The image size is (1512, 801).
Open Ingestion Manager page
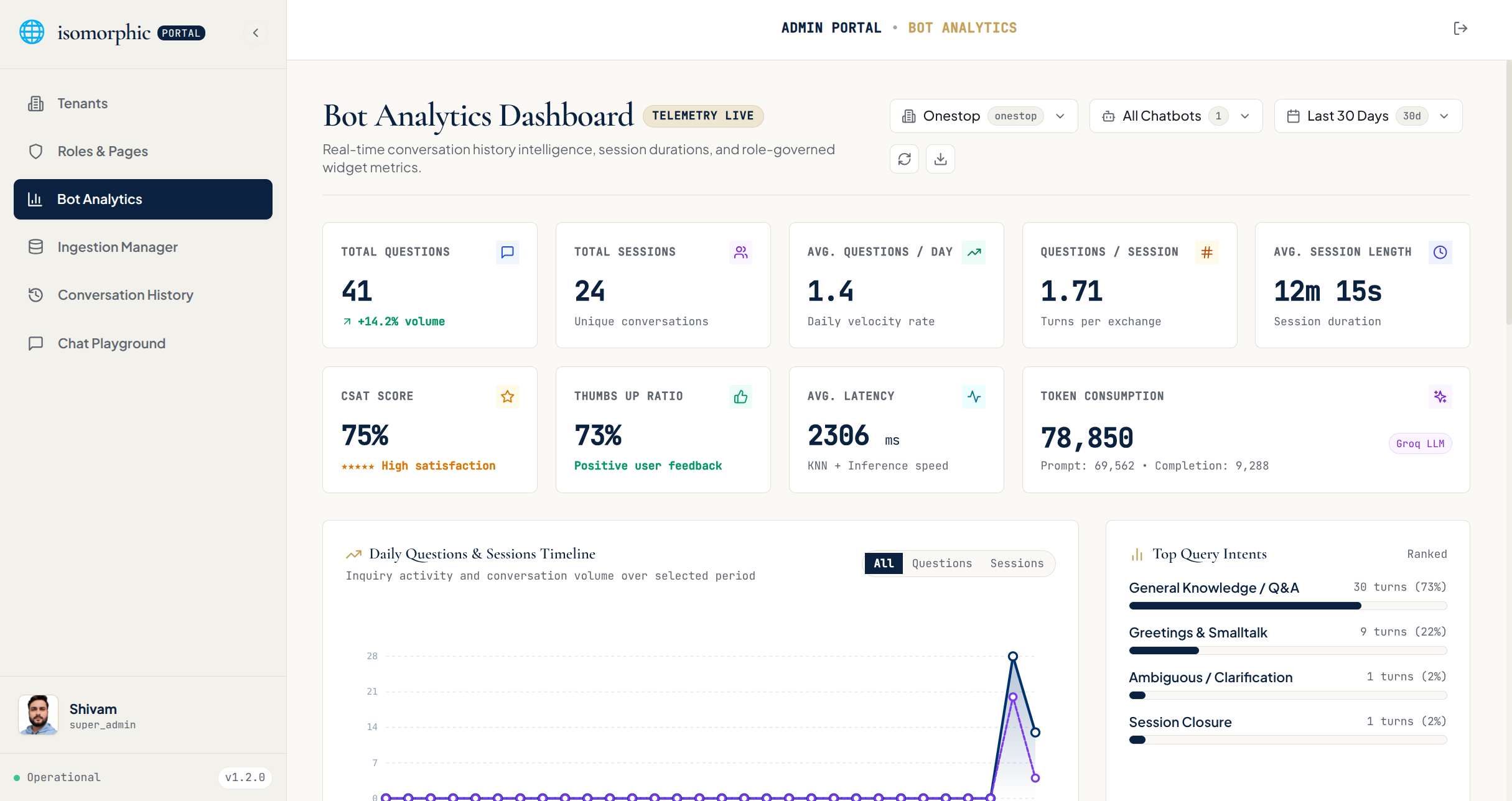[x=143, y=247]
